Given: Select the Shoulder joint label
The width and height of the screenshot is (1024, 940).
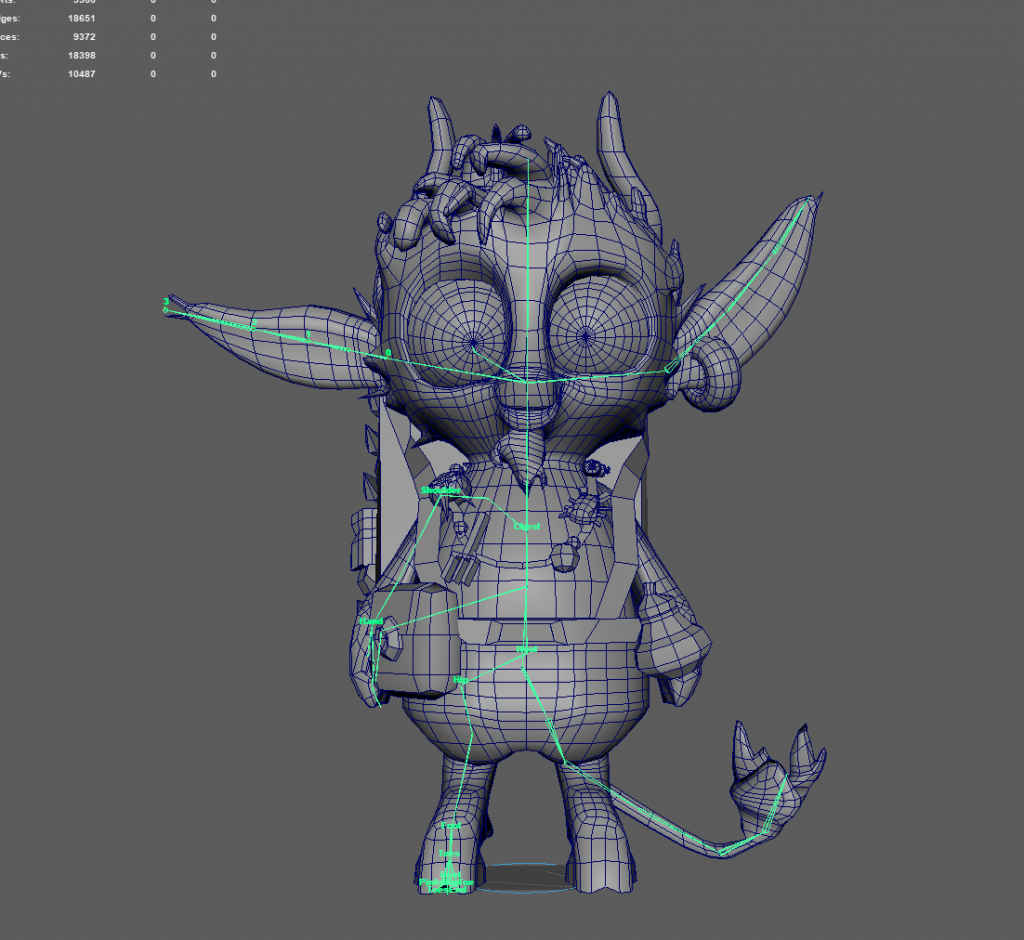Looking at the screenshot, I should point(441,491).
